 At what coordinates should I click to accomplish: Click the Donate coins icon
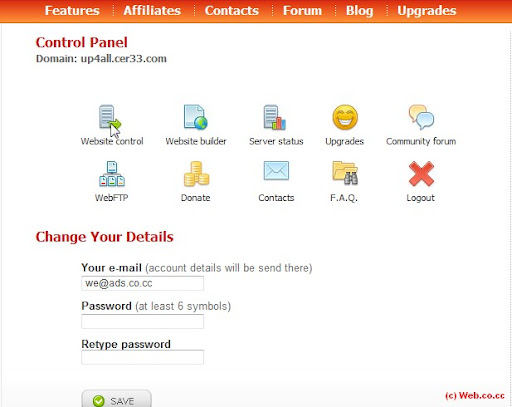(196, 174)
